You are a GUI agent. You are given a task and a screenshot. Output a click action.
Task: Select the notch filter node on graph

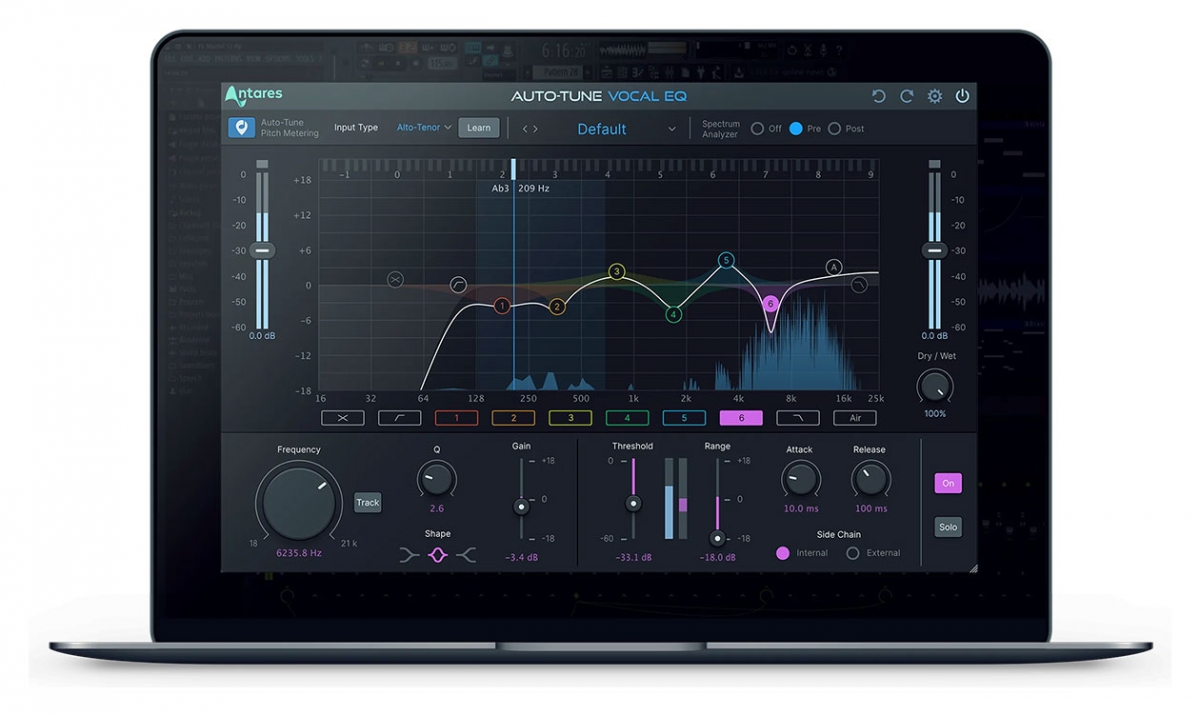tap(396, 279)
